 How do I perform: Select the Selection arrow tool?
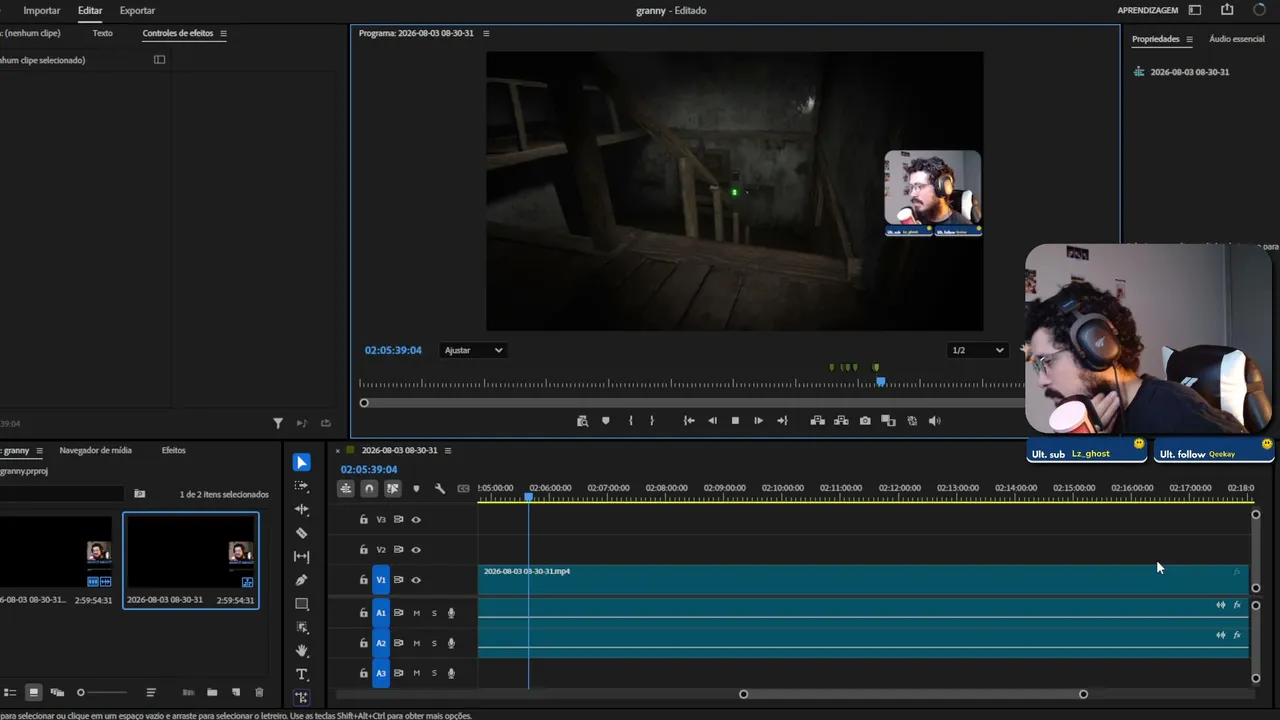pyautogui.click(x=302, y=462)
